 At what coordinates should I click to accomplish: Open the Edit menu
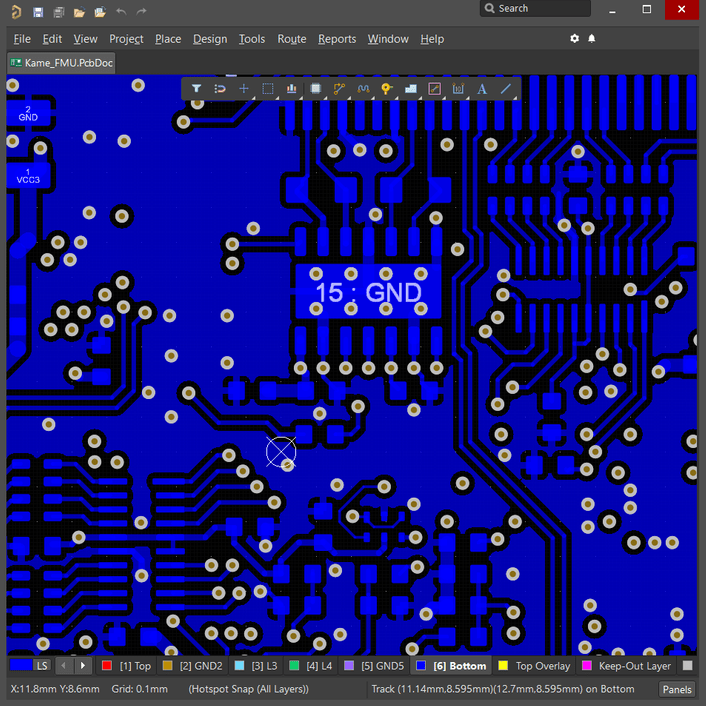(x=52, y=39)
